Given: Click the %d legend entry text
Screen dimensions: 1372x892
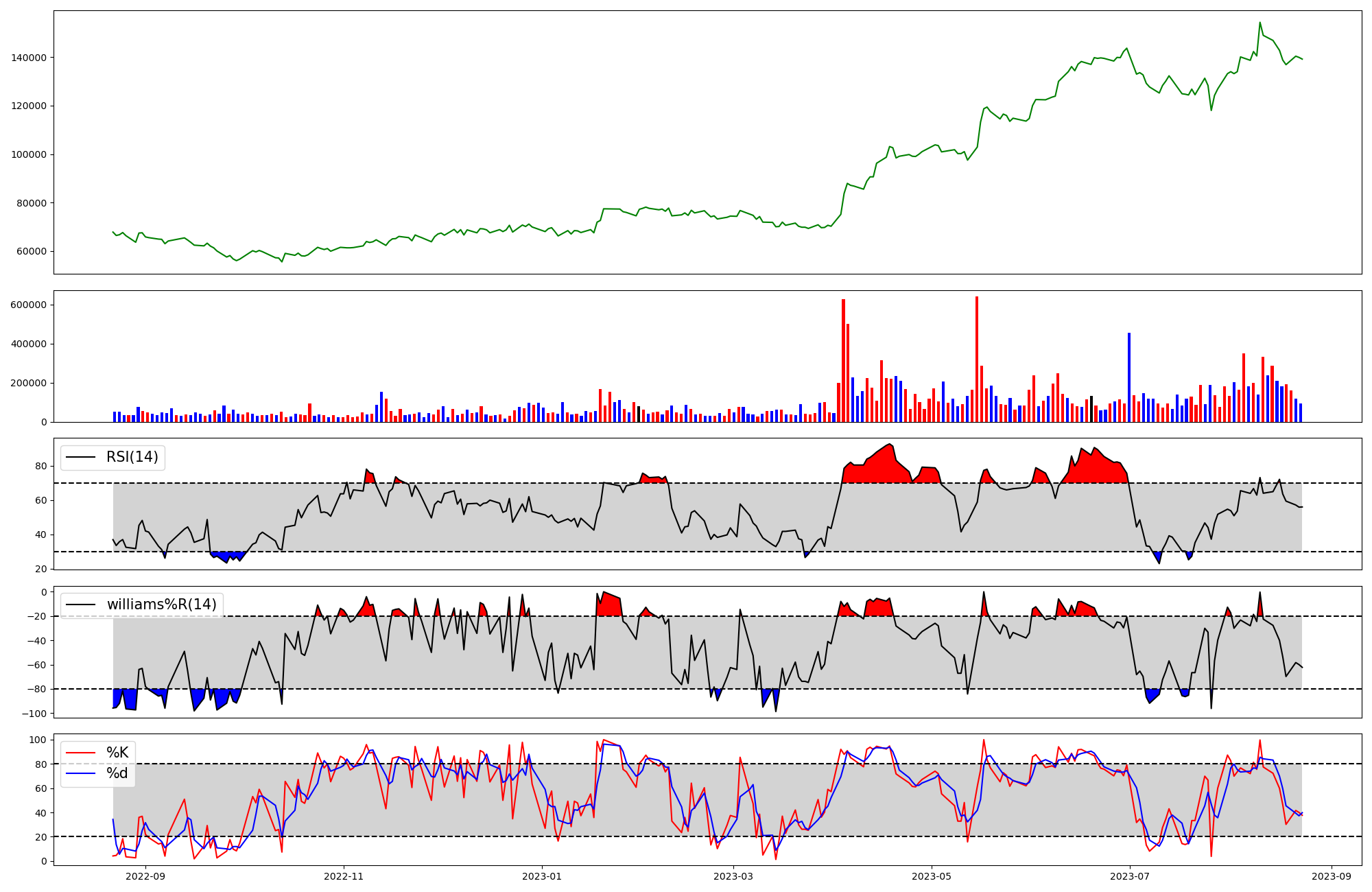Looking at the screenshot, I should (x=117, y=773).
